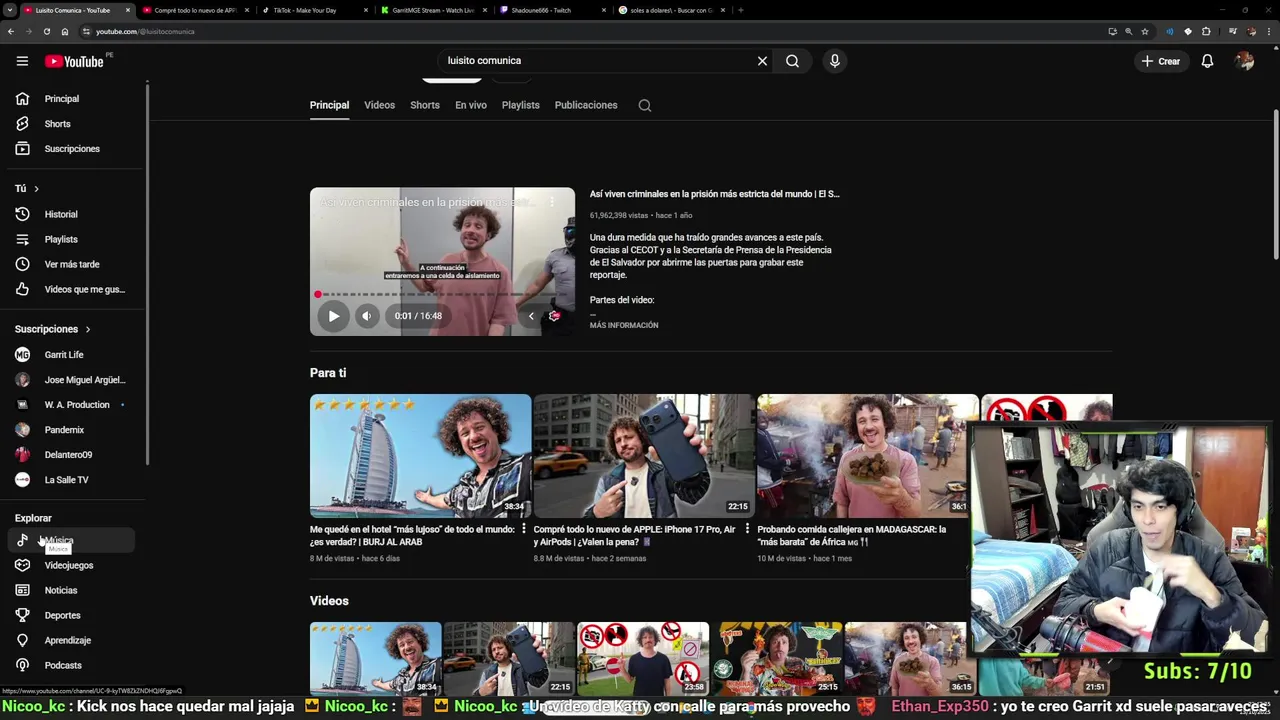Switch to the En vivo tab

coord(471,105)
